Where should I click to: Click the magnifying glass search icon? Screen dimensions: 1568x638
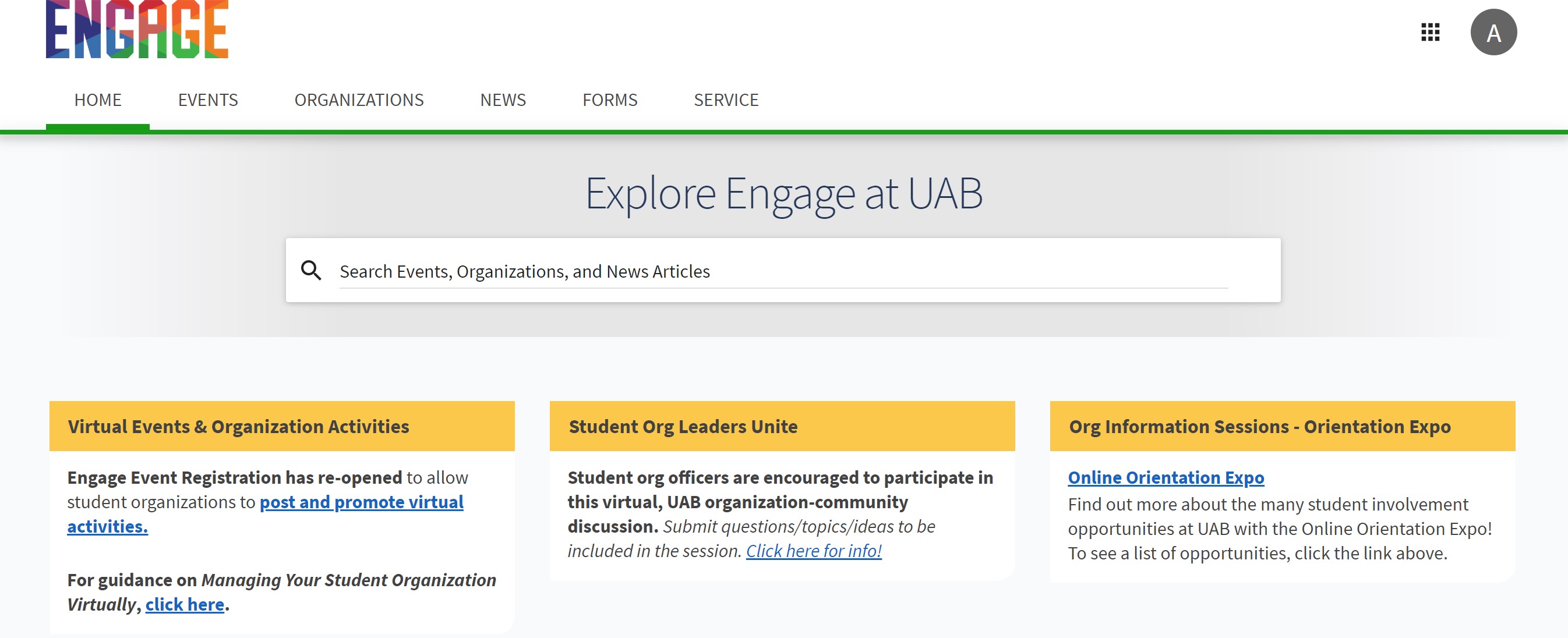point(311,270)
